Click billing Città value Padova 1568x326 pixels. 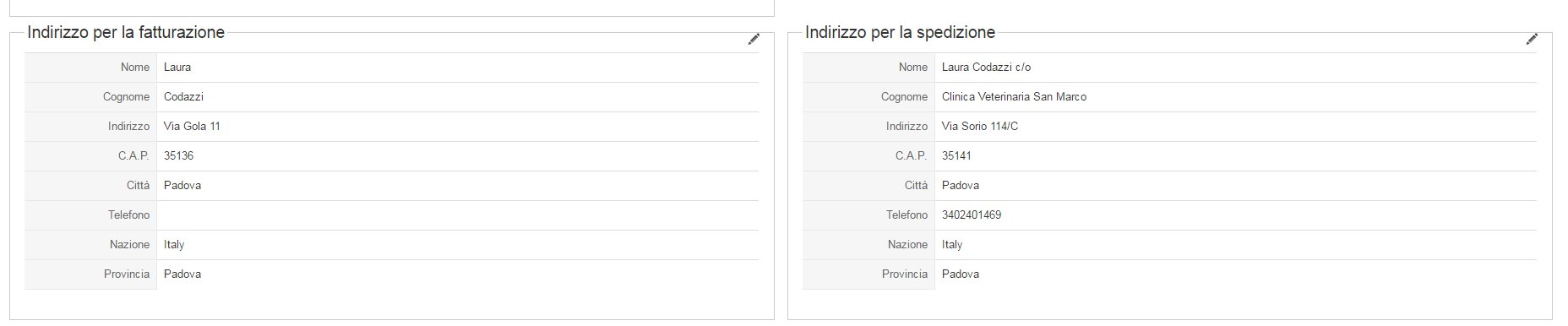click(182, 186)
